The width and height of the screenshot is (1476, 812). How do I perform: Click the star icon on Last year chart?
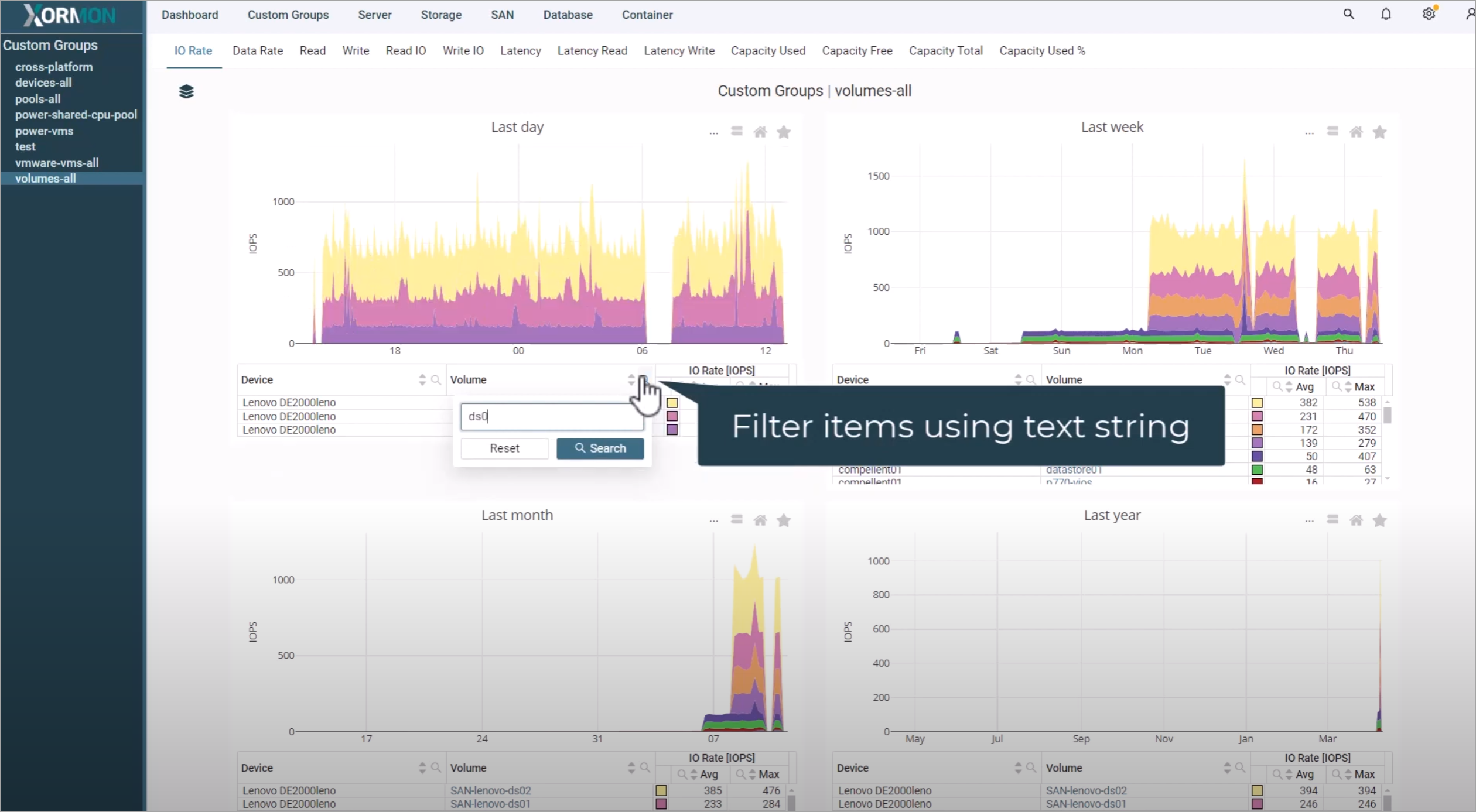pyautogui.click(x=1379, y=520)
